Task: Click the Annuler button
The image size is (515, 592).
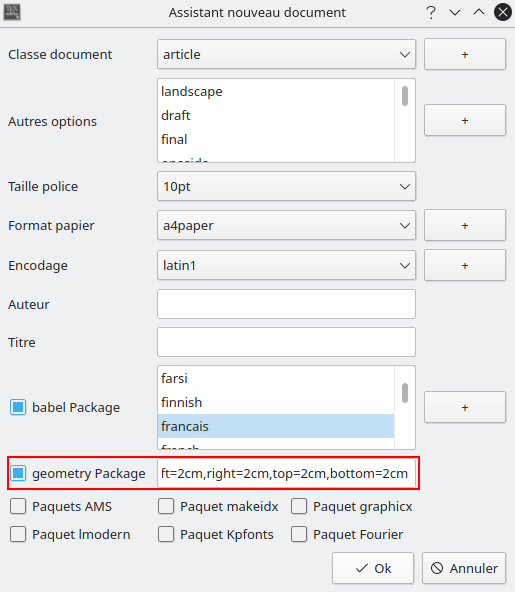Action: (464, 568)
